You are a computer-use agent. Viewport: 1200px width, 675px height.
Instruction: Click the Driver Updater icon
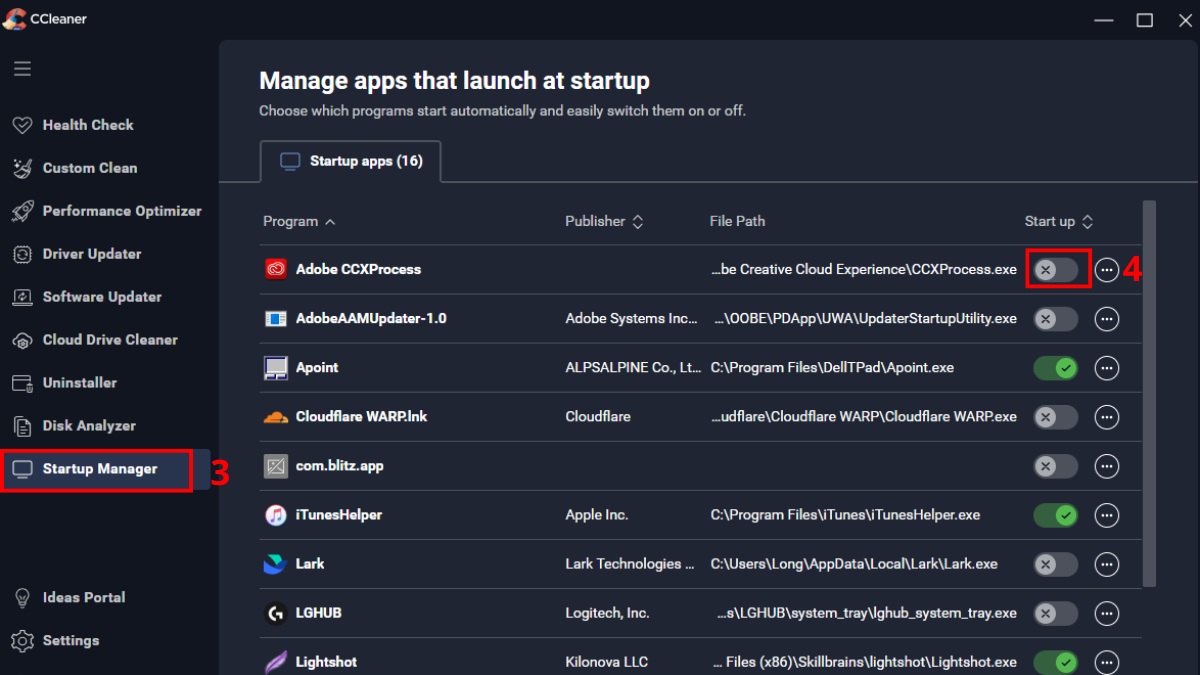click(22, 254)
